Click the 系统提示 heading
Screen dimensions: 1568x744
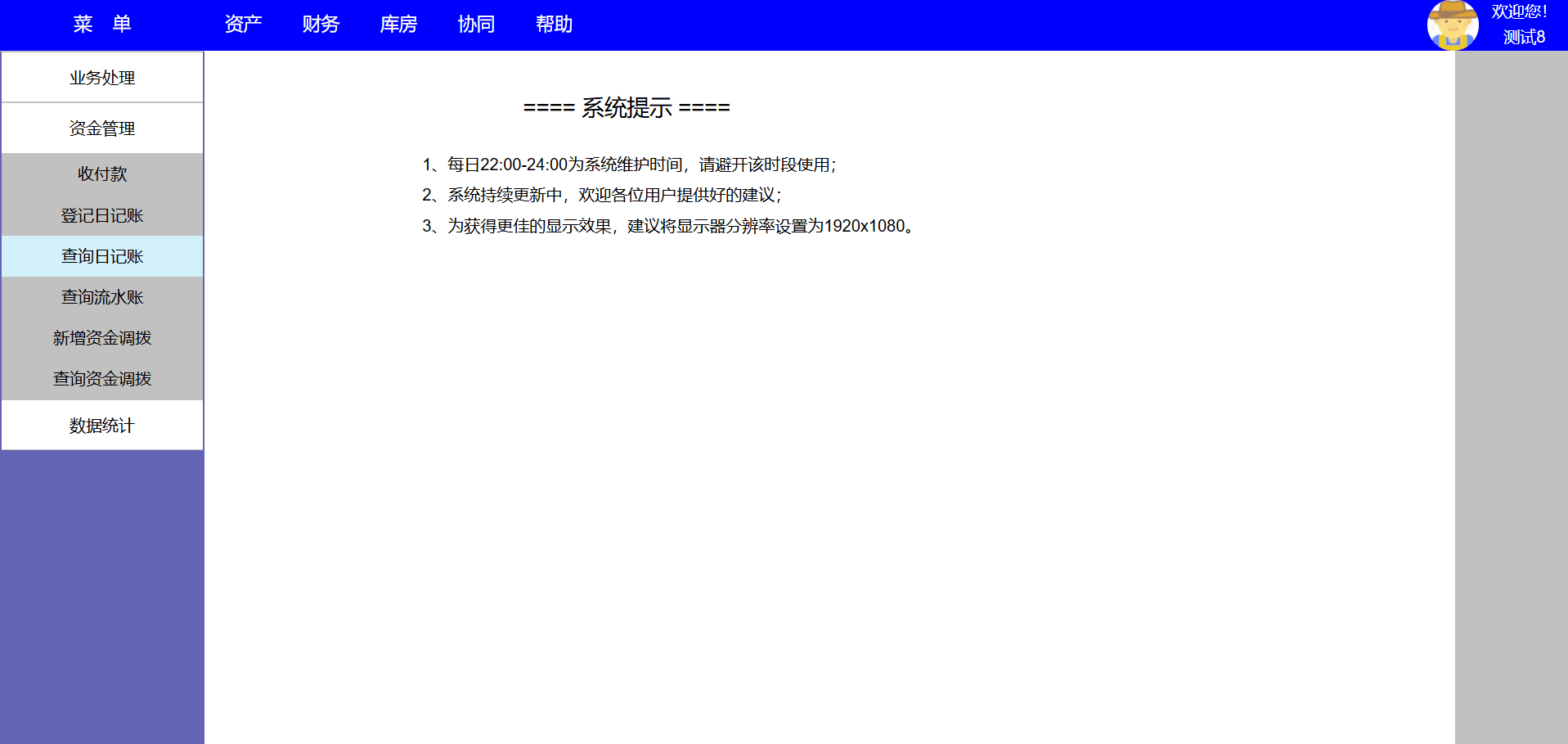627,108
